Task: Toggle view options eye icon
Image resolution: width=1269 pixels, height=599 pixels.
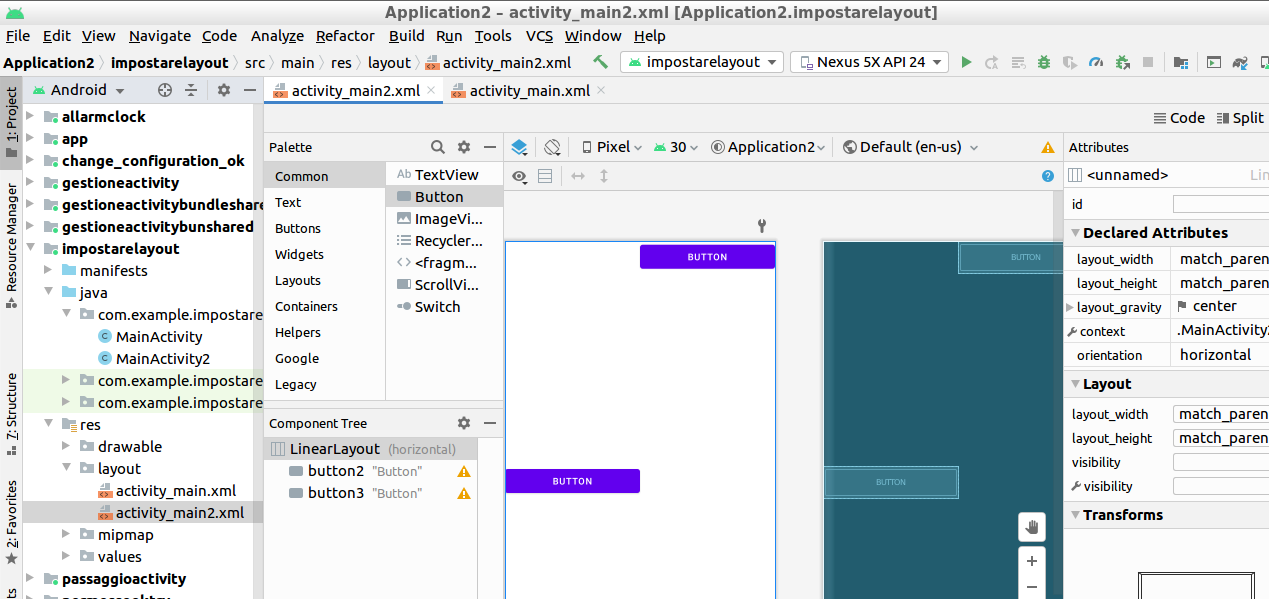Action: pyautogui.click(x=519, y=176)
